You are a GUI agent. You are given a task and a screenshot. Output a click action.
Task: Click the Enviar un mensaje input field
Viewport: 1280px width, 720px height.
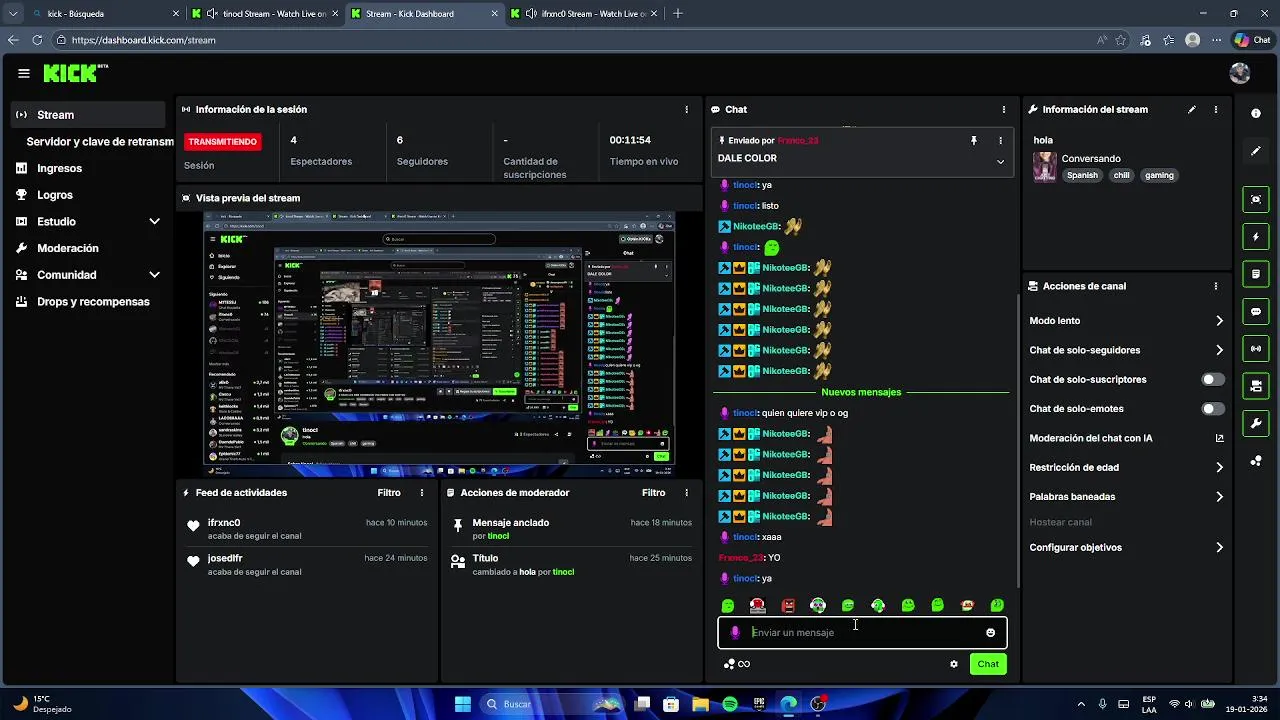tap(862, 632)
